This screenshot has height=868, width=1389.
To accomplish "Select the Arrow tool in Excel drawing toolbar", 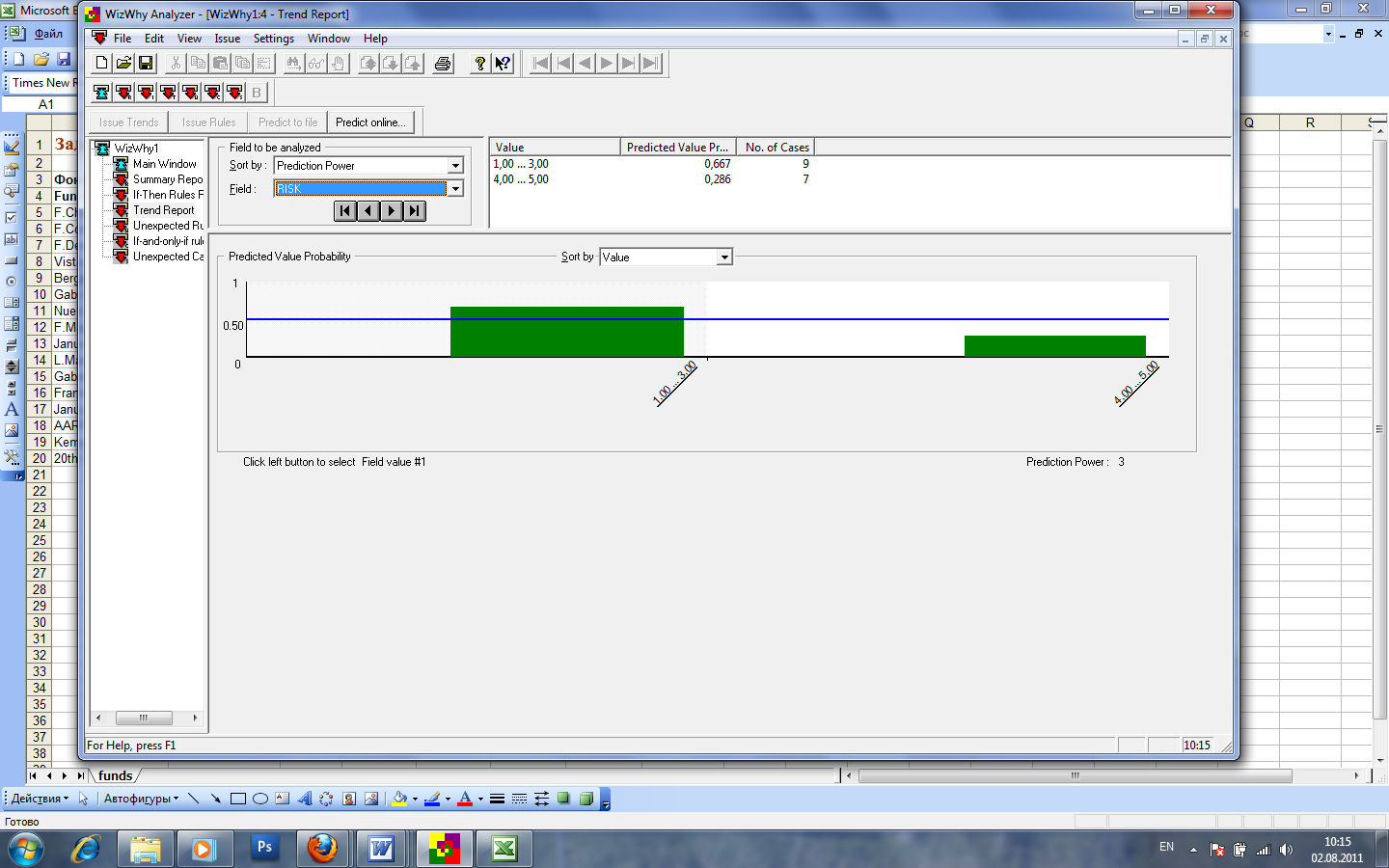I will tap(215, 799).
